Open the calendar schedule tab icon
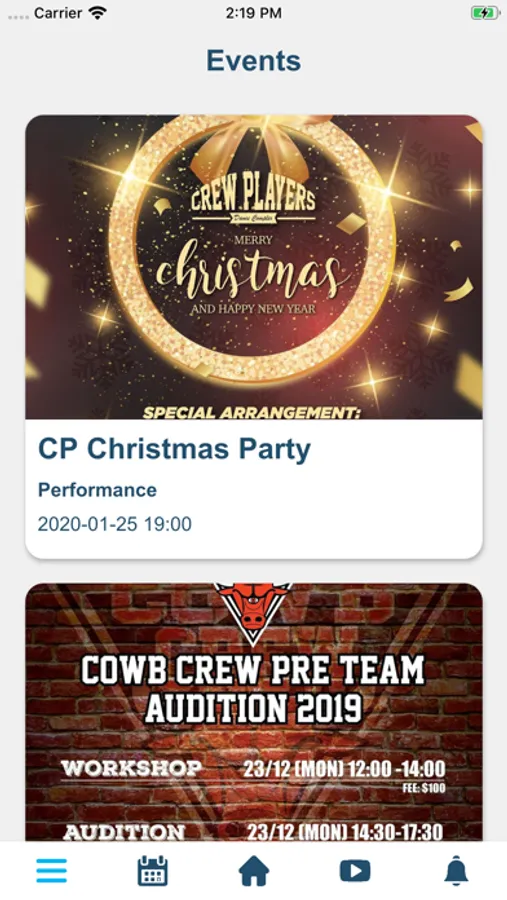The image size is (507, 900). [153, 871]
